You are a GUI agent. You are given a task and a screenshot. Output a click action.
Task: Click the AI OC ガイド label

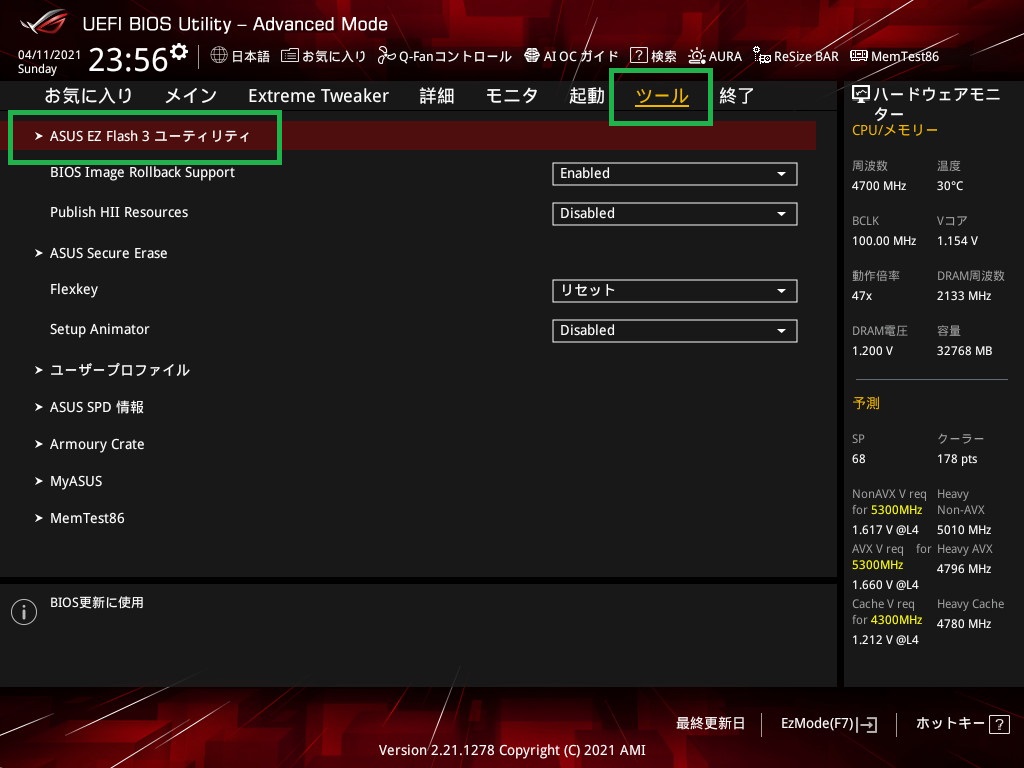point(581,56)
